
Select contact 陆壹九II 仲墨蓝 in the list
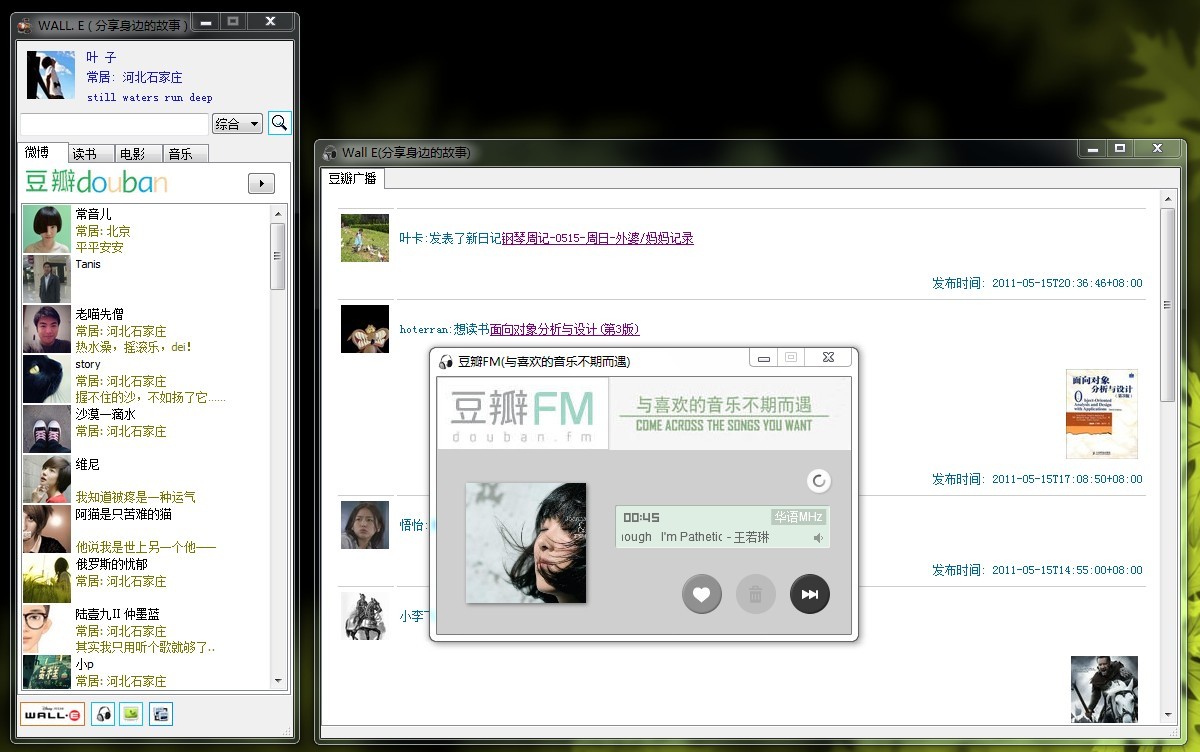(146, 630)
